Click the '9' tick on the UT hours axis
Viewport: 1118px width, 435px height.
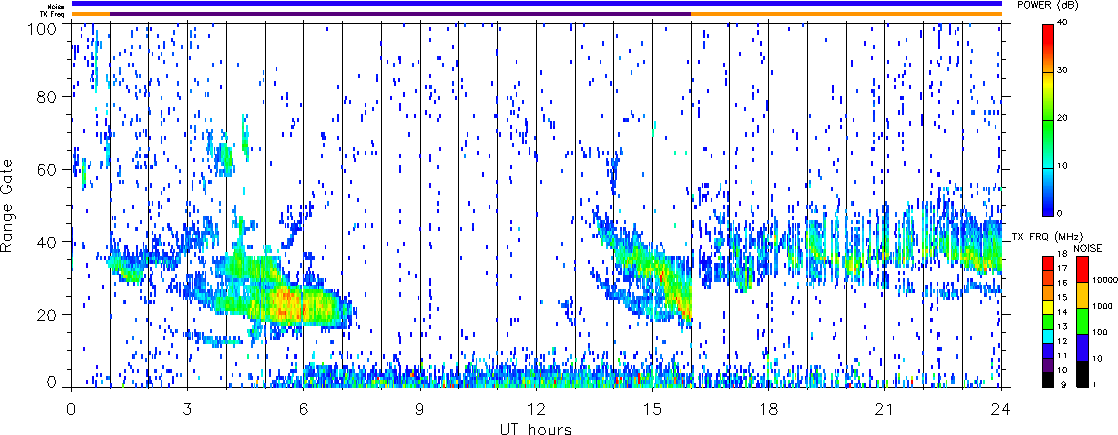click(420, 408)
